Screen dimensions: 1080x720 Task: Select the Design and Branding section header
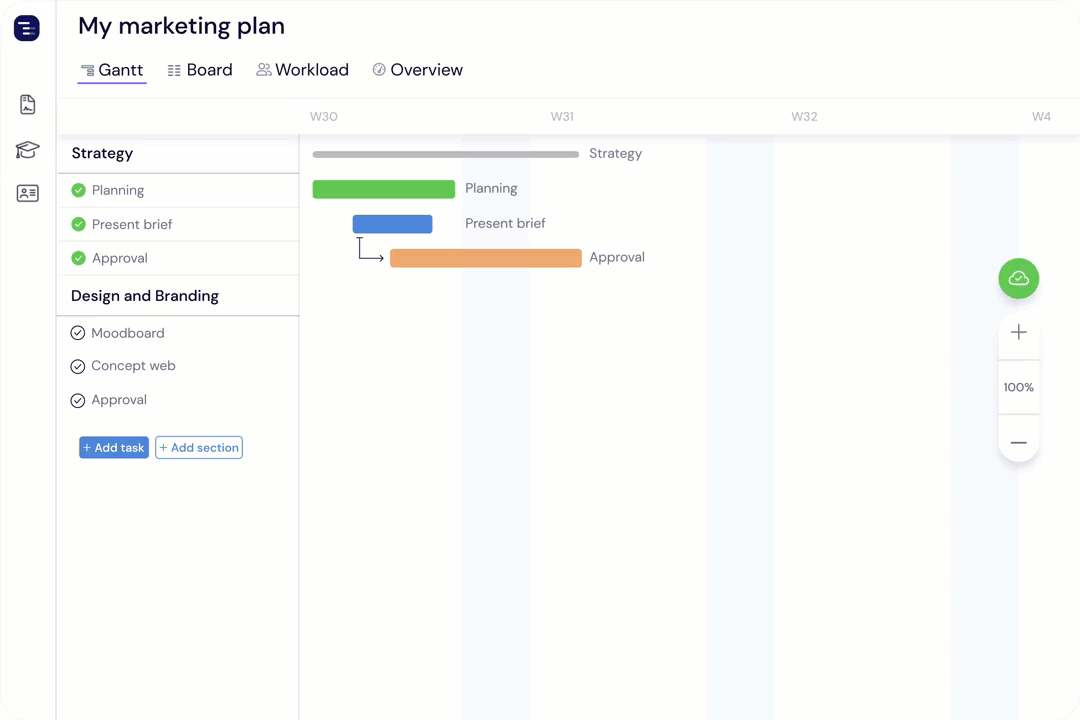coord(145,296)
